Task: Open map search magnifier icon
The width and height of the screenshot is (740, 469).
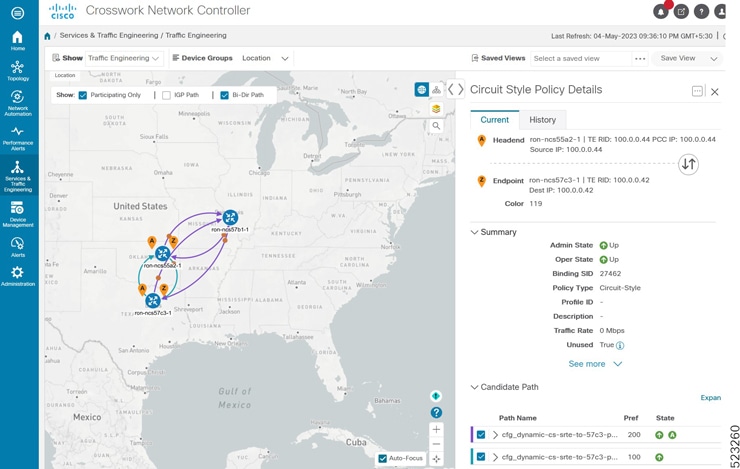Action: coord(436,126)
